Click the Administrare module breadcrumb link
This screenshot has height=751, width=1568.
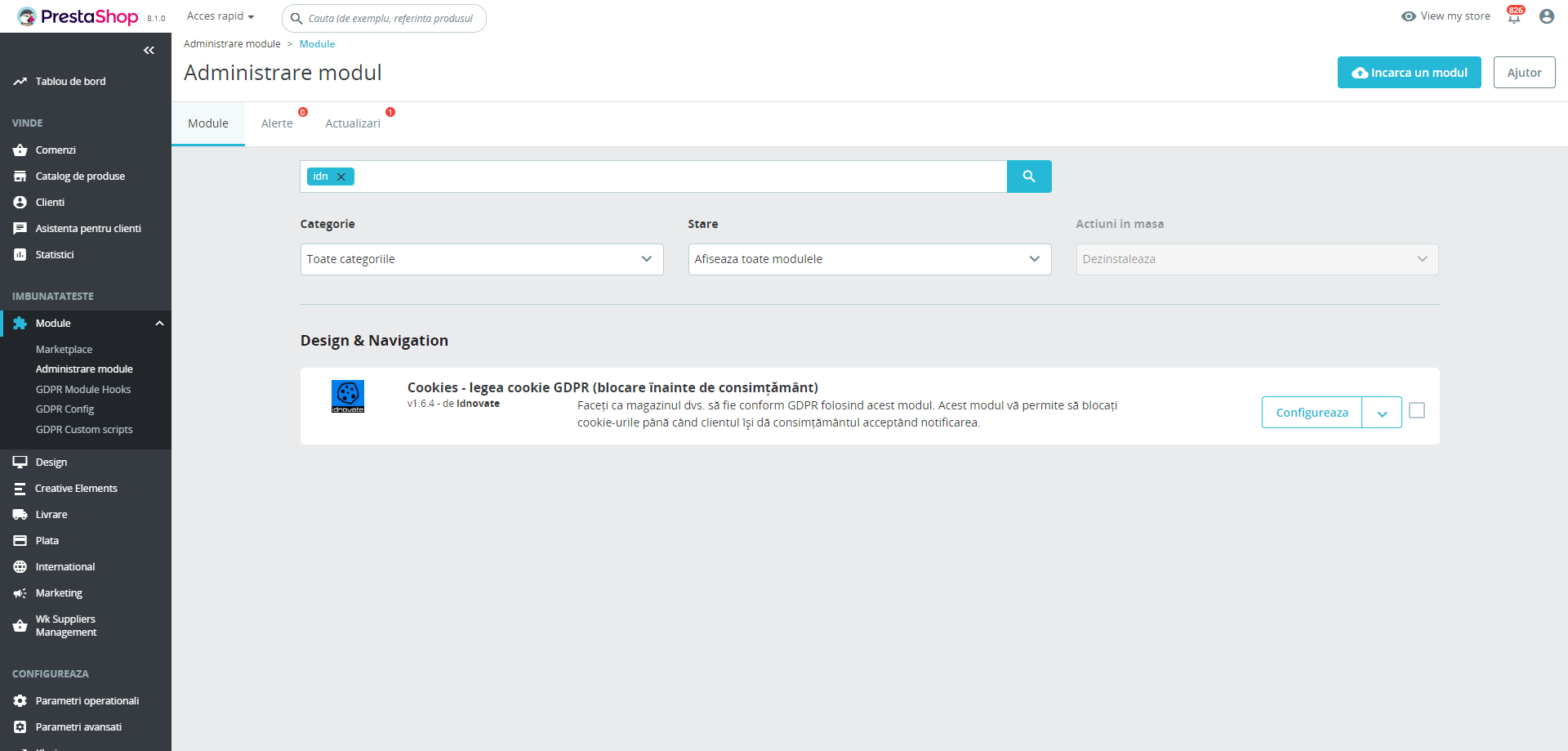point(232,44)
